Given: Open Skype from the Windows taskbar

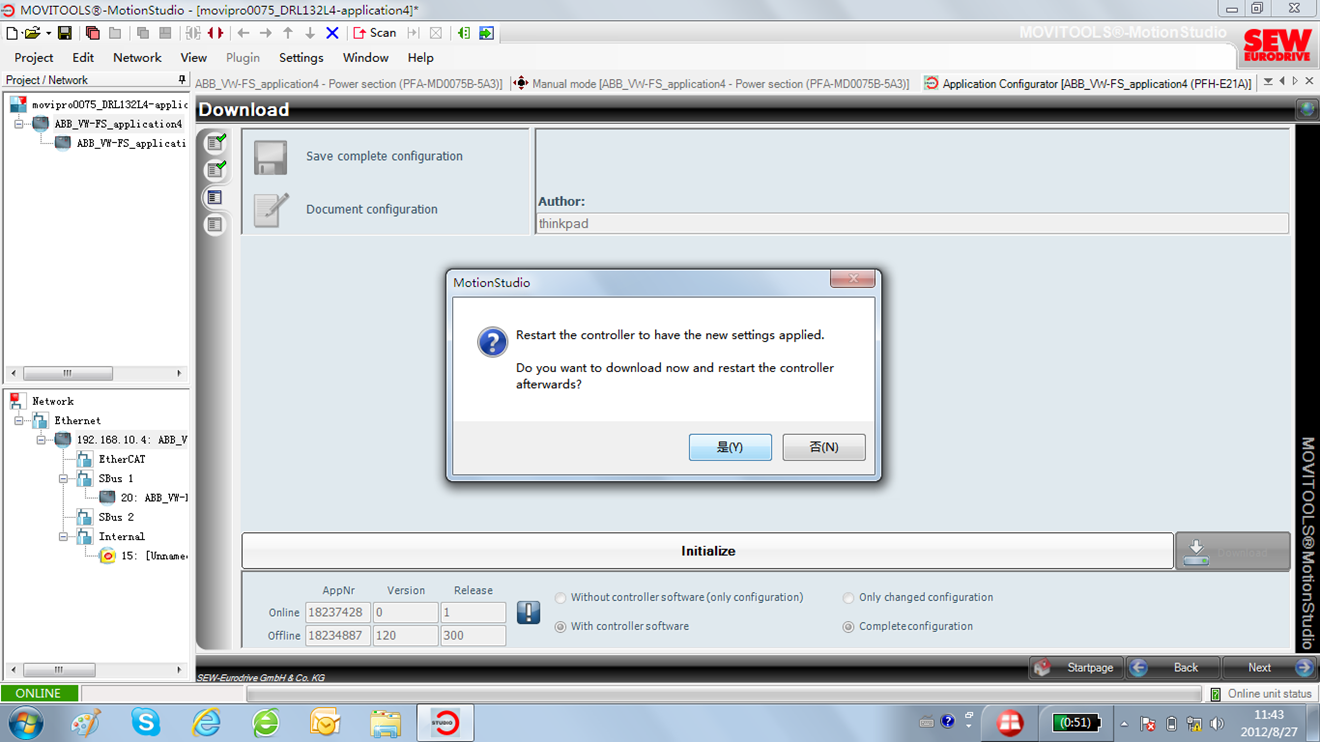Looking at the screenshot, I should coord(146,722).
